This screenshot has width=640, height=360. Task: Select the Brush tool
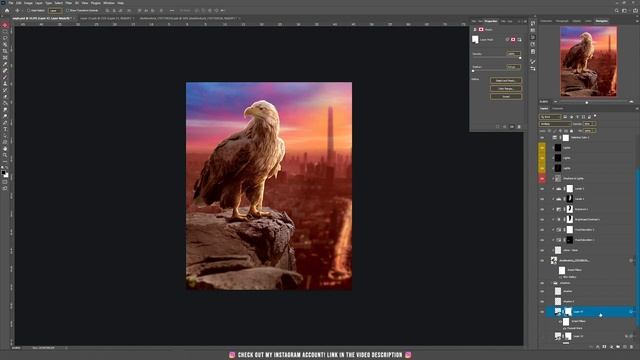coord(5,77)
